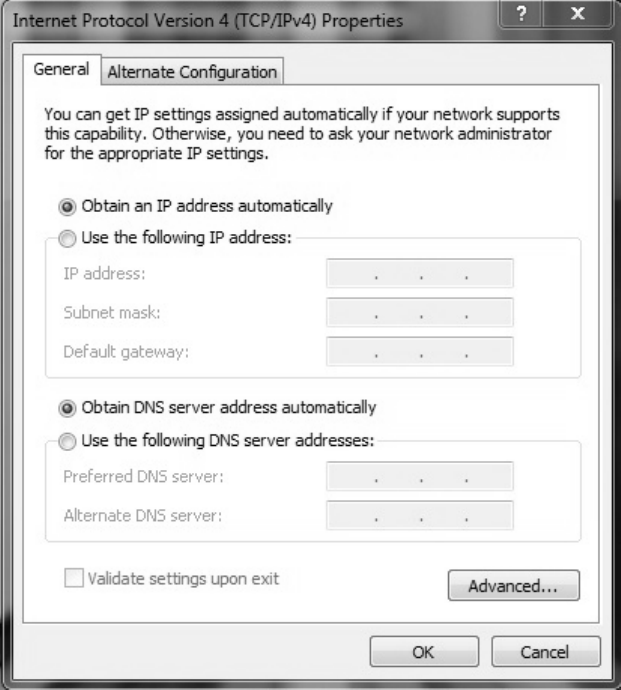Click last octet of Alternate DNS server
Viewport: 621px width, 690px height.
[490, 516]
